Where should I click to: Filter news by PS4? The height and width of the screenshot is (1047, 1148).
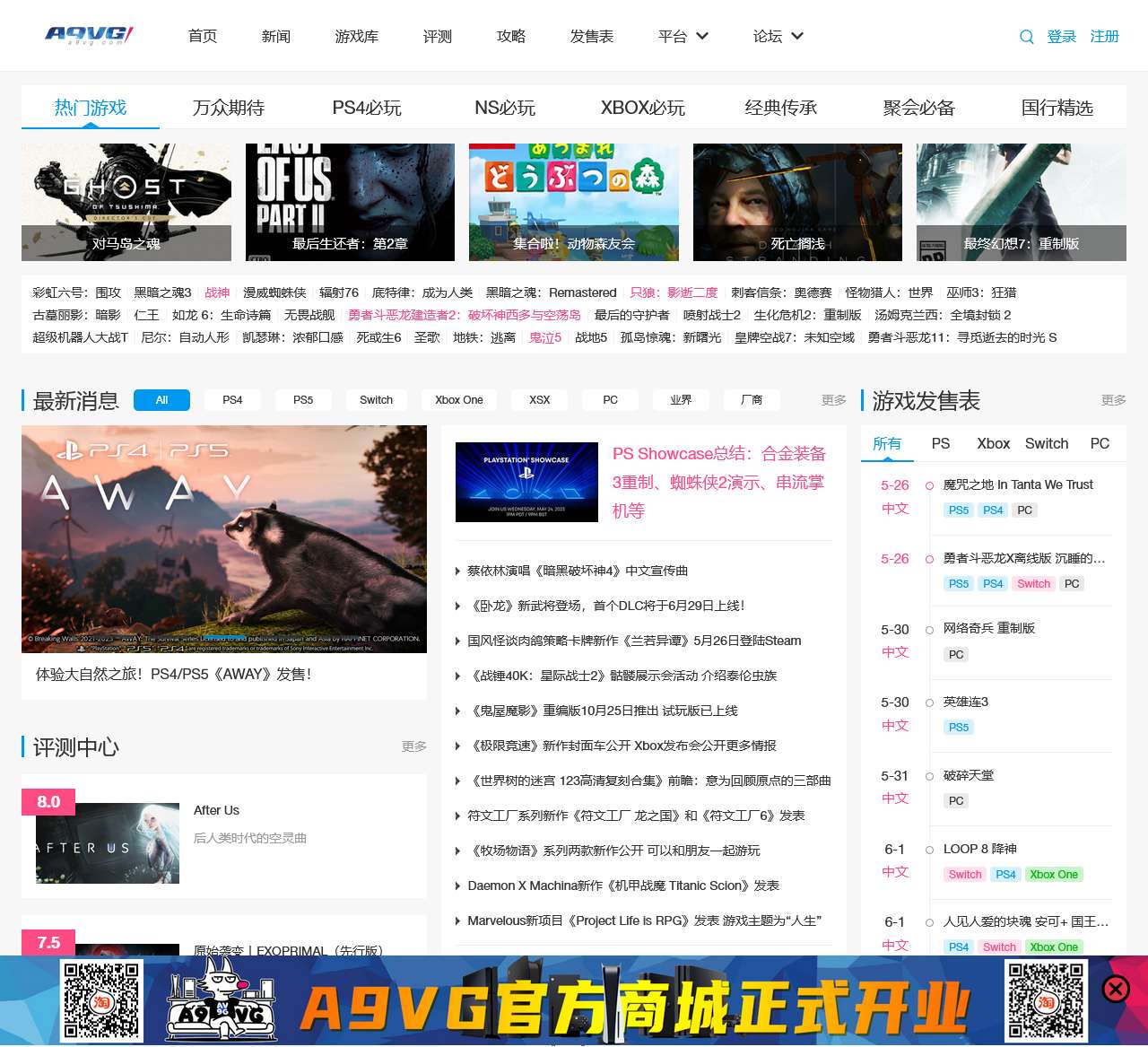click(x=232, y=400)
